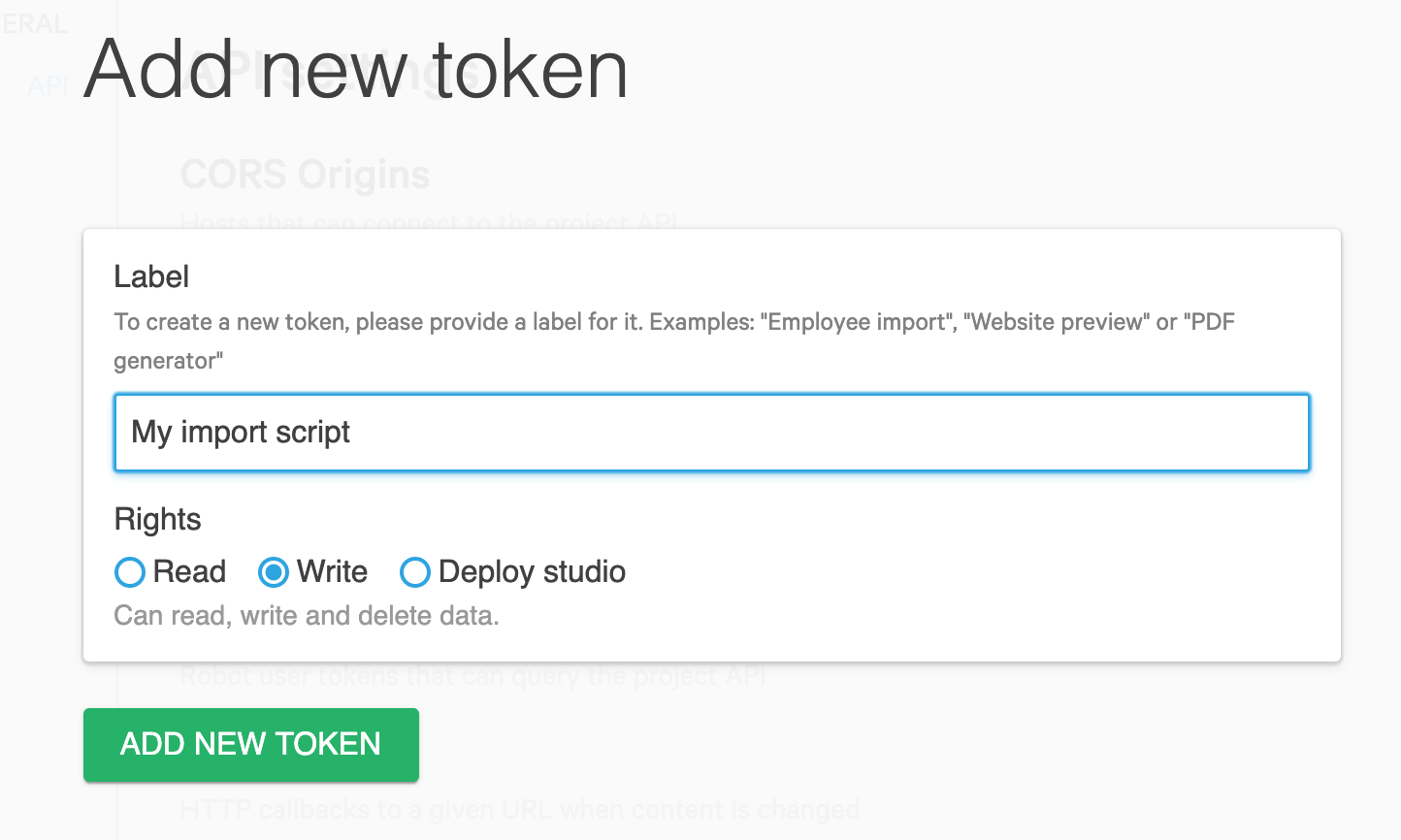Click the Deploy studio option label text
The image size is (1401, 840).
click(x=532, y=572)
